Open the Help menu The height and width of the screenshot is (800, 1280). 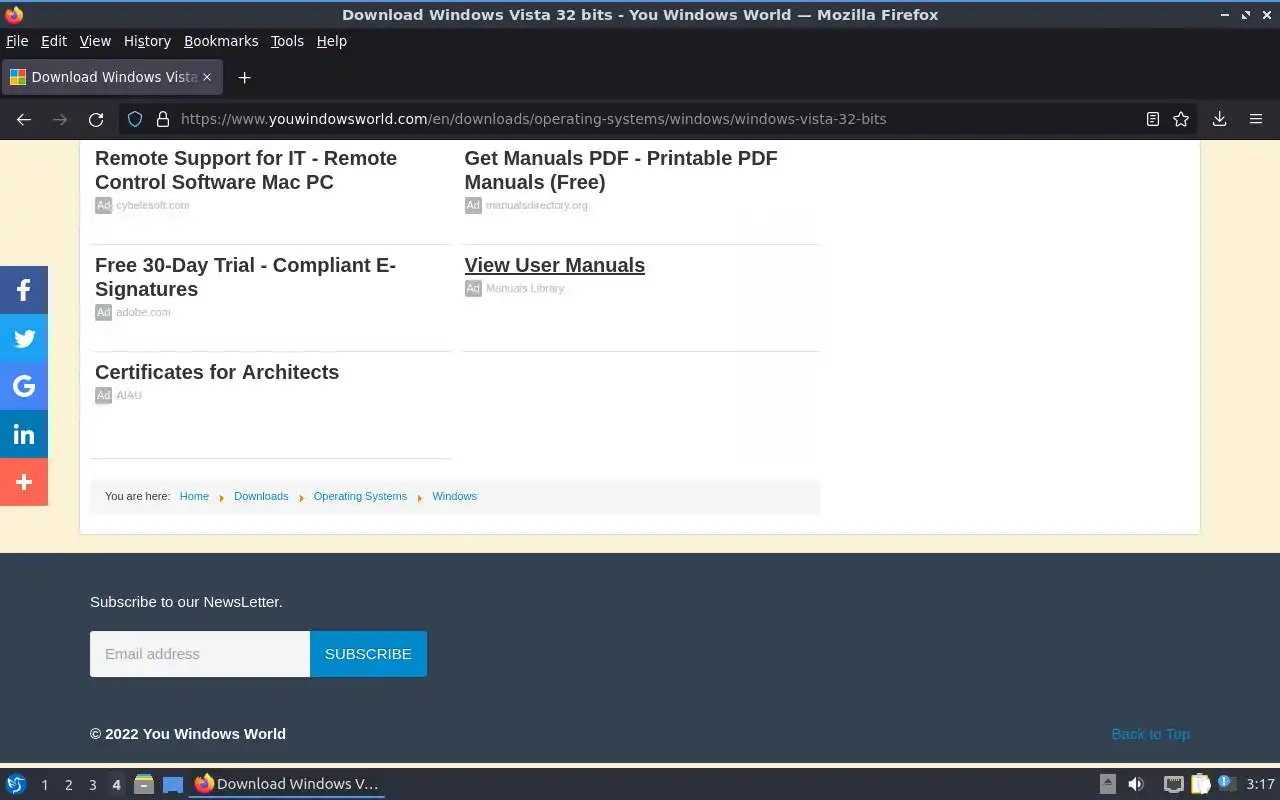332,41
